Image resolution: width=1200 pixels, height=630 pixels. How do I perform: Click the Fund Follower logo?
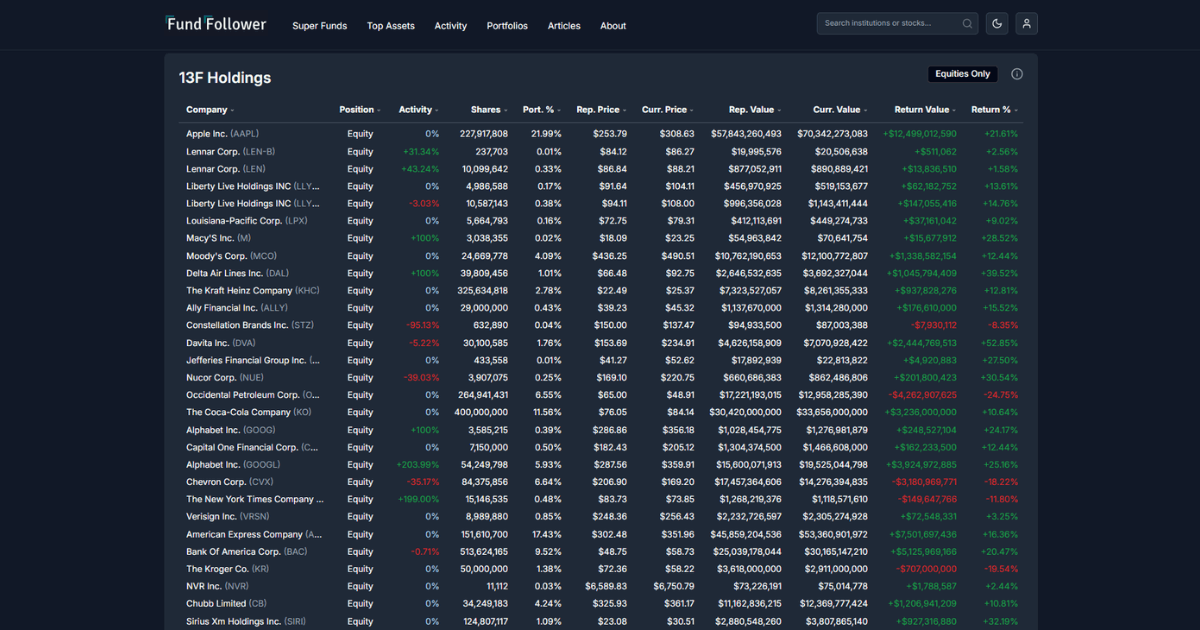click(216, 23)
